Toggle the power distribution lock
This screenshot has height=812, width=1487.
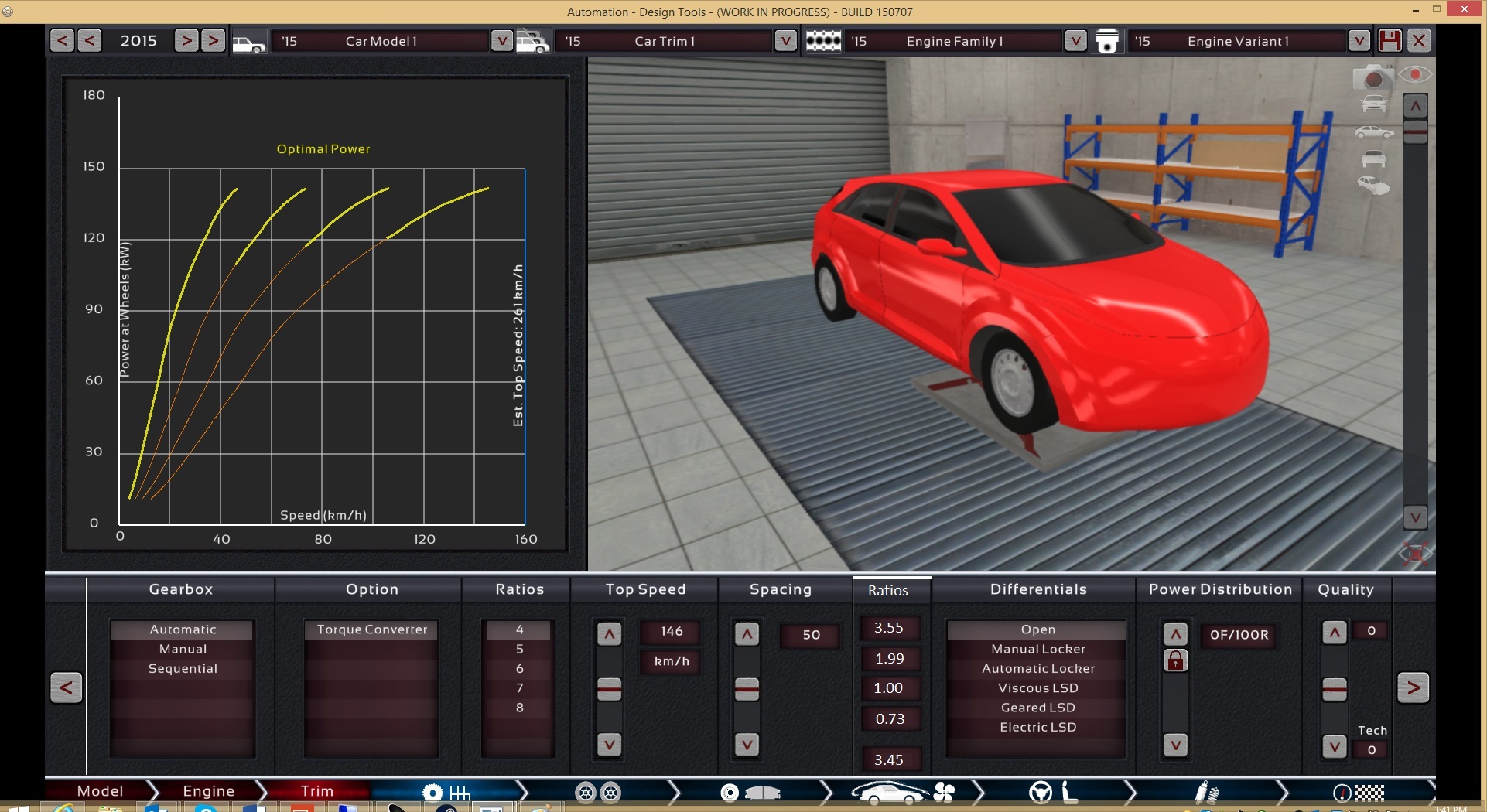(x=1175, y=660)
